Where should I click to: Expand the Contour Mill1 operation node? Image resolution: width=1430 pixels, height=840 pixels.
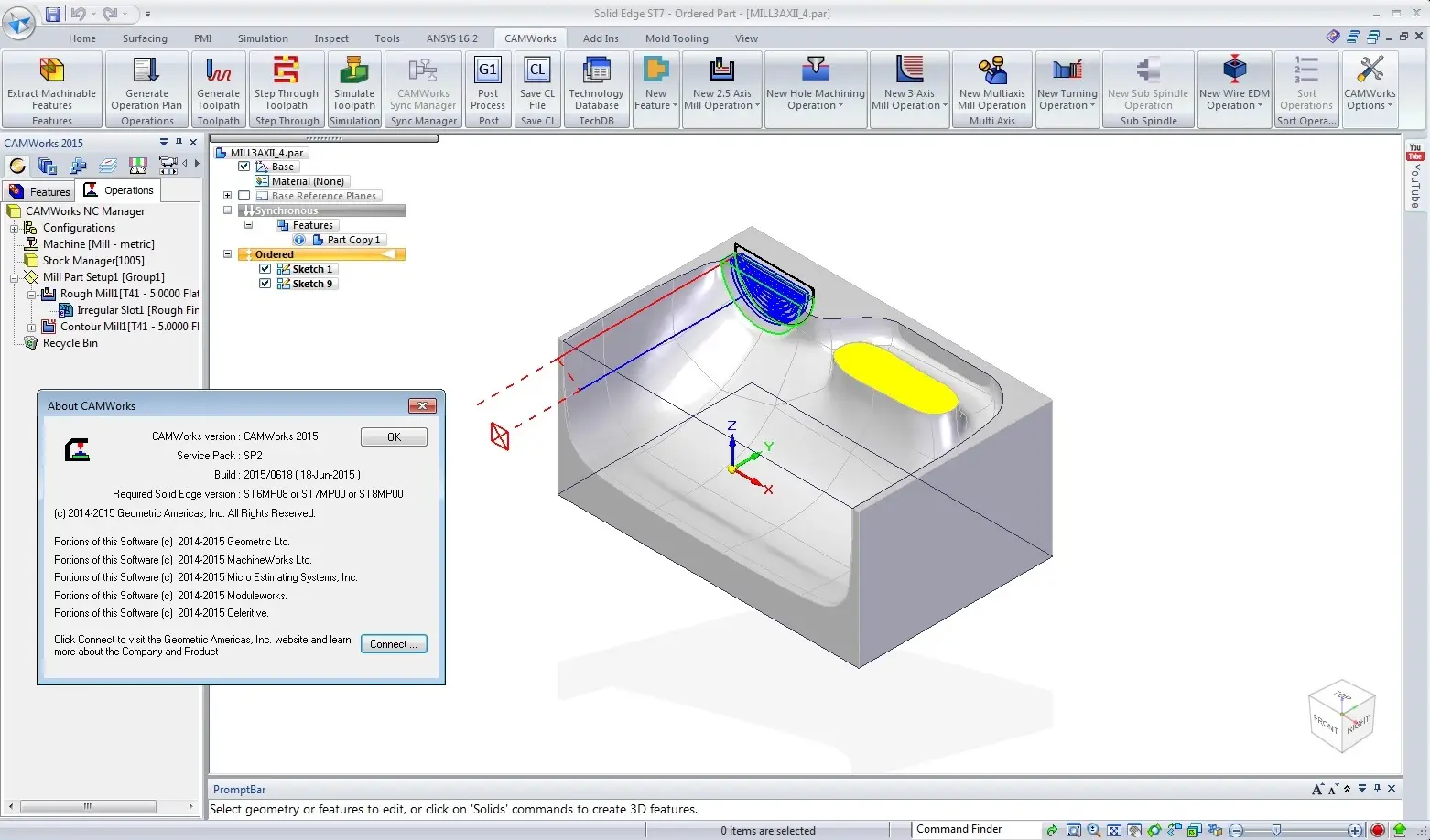coord(32,327)
